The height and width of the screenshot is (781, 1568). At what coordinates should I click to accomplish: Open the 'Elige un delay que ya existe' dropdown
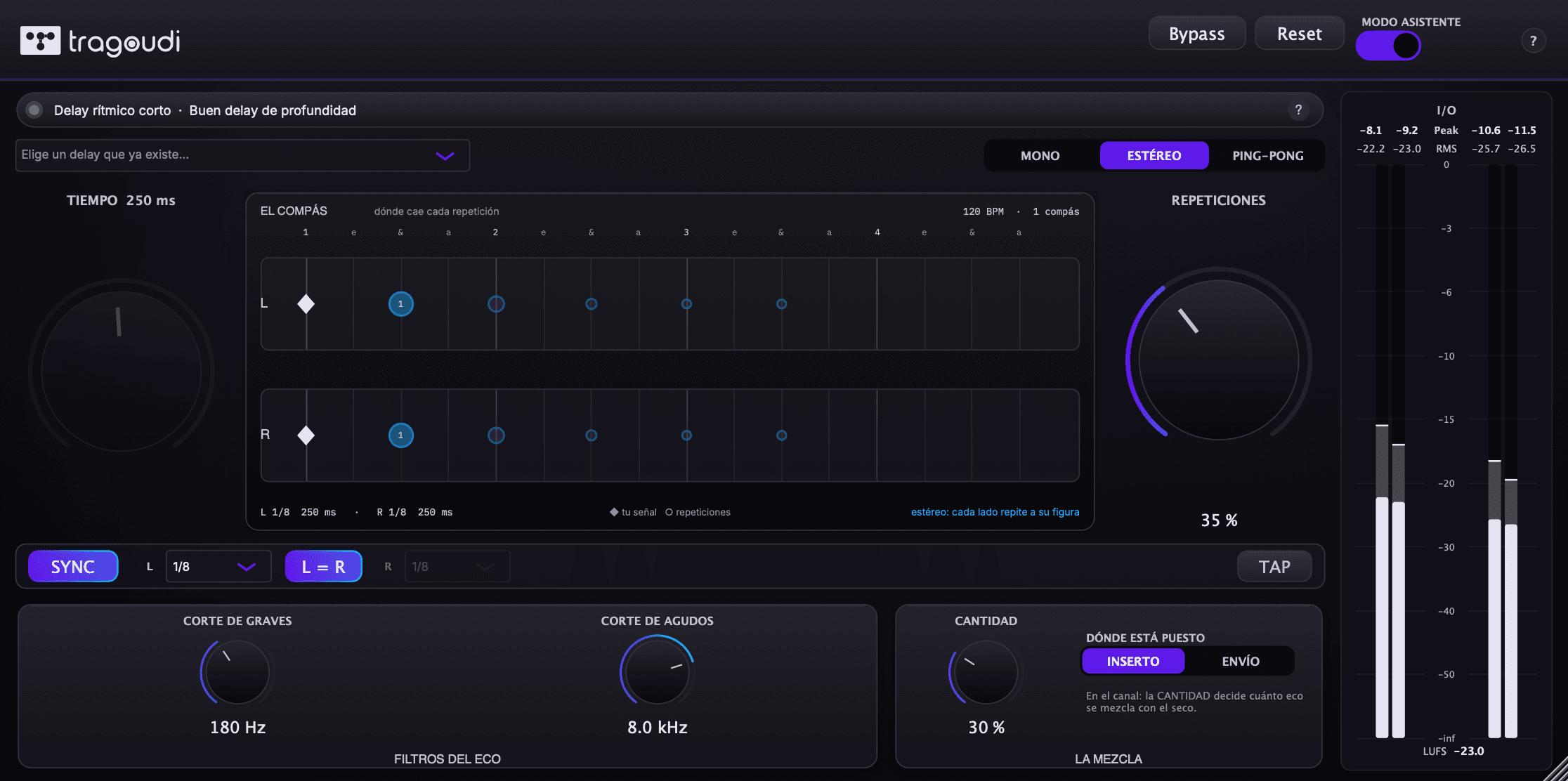pyautogui.click(x=242, y=155)
